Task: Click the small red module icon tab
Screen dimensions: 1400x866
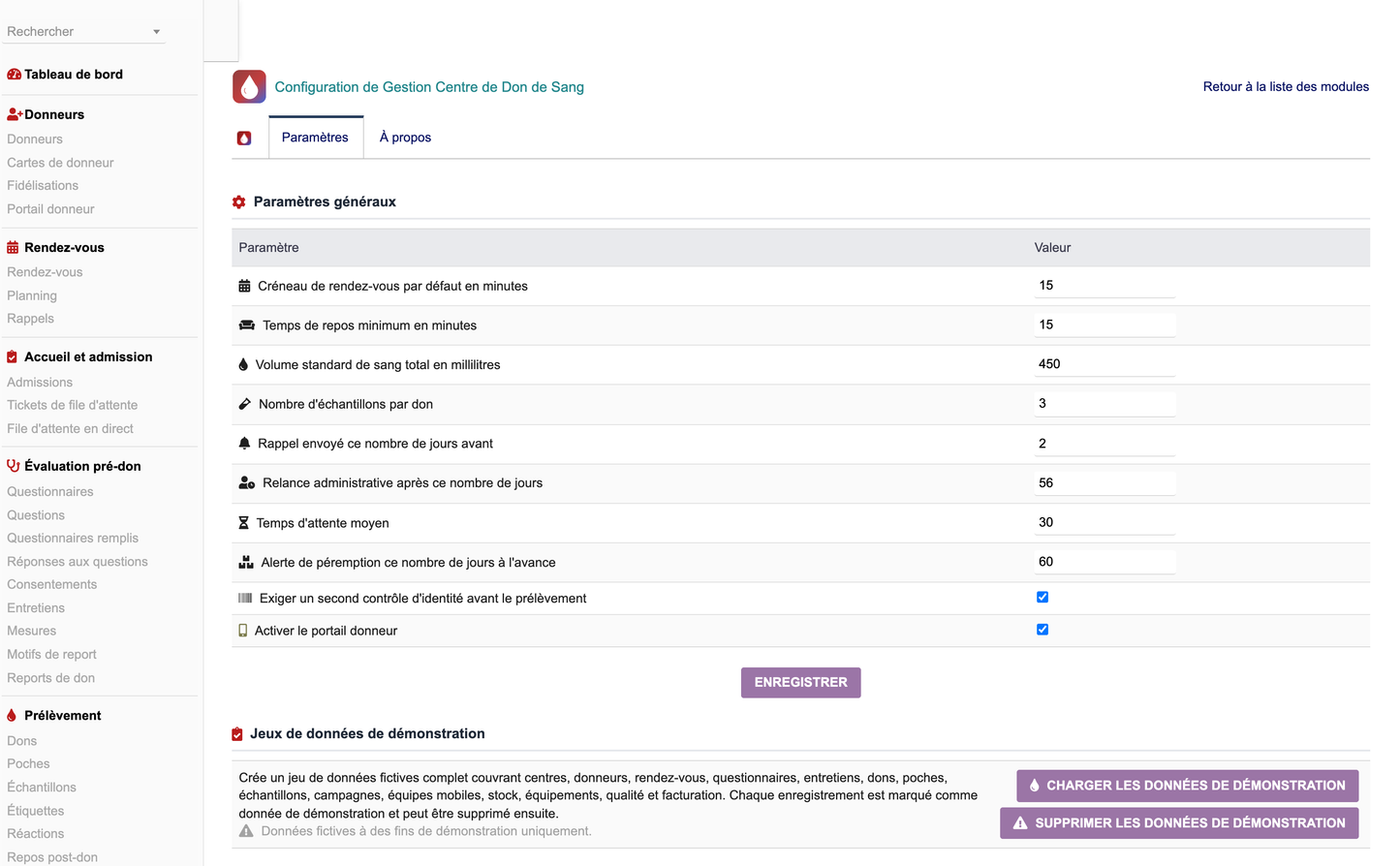Action: click(x=244, y=138)
